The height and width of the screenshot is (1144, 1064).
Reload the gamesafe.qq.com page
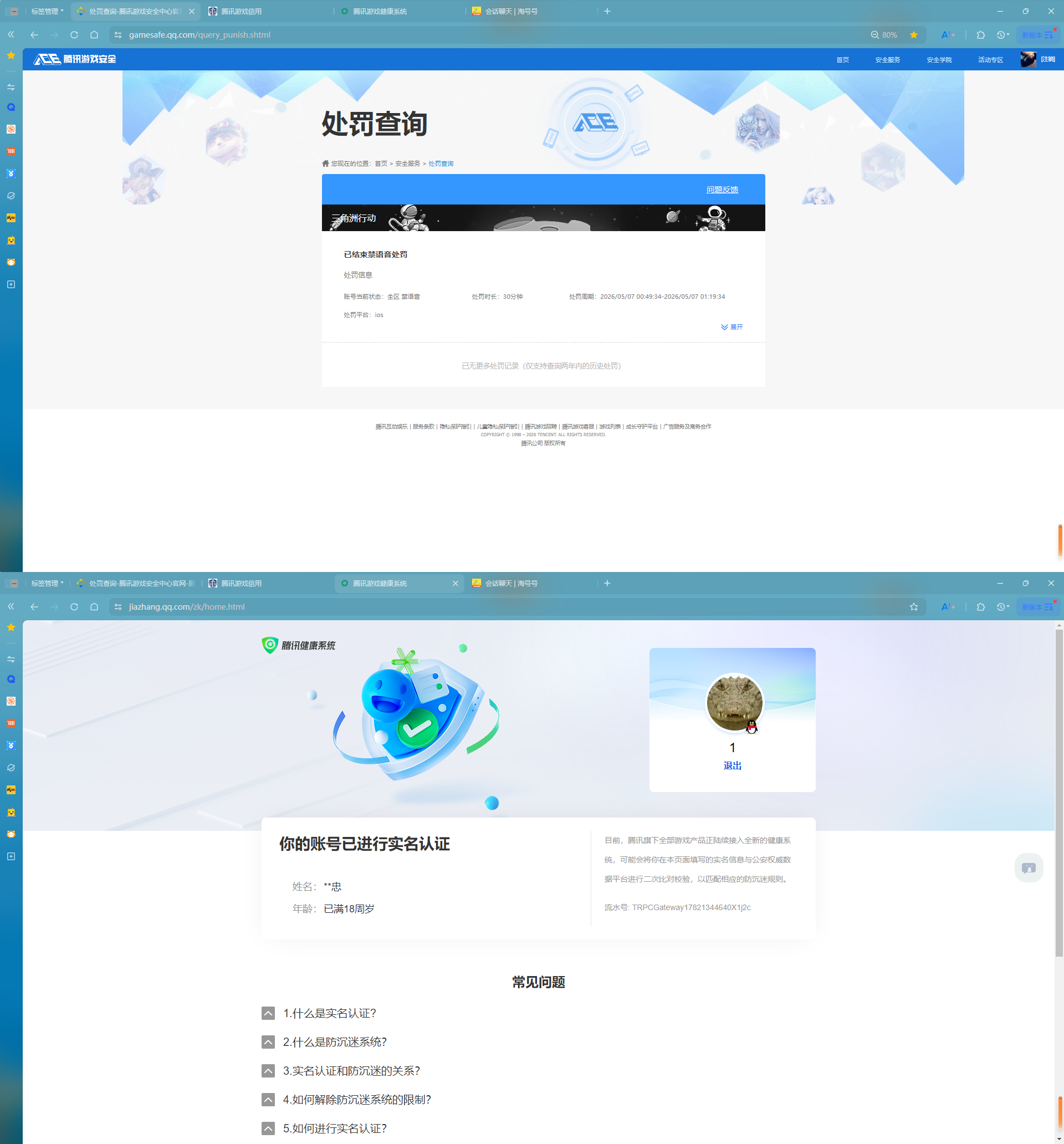tap(74, 34)
